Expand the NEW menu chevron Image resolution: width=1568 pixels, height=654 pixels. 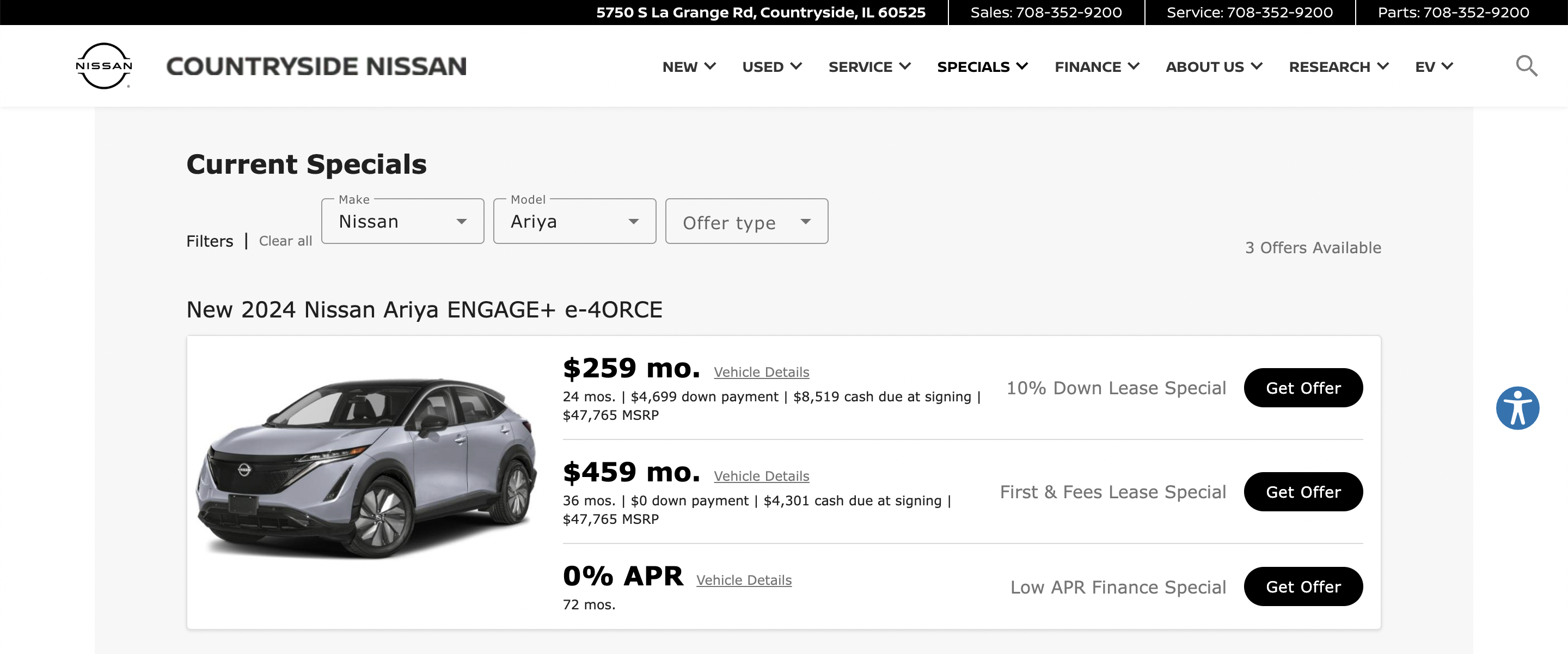click(710, 66)
